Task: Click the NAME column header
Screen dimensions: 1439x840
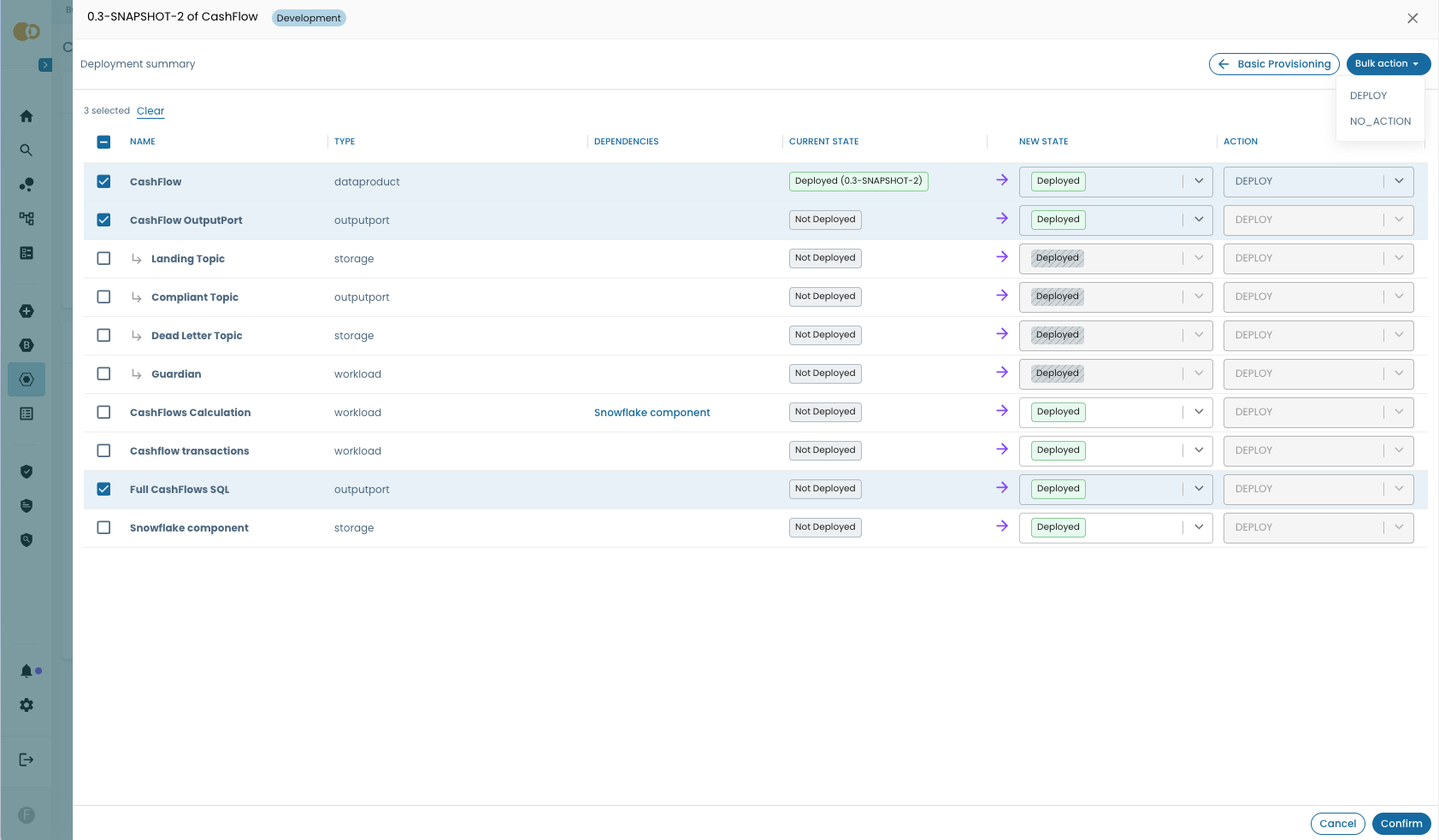Action: (x=143, y=142)
